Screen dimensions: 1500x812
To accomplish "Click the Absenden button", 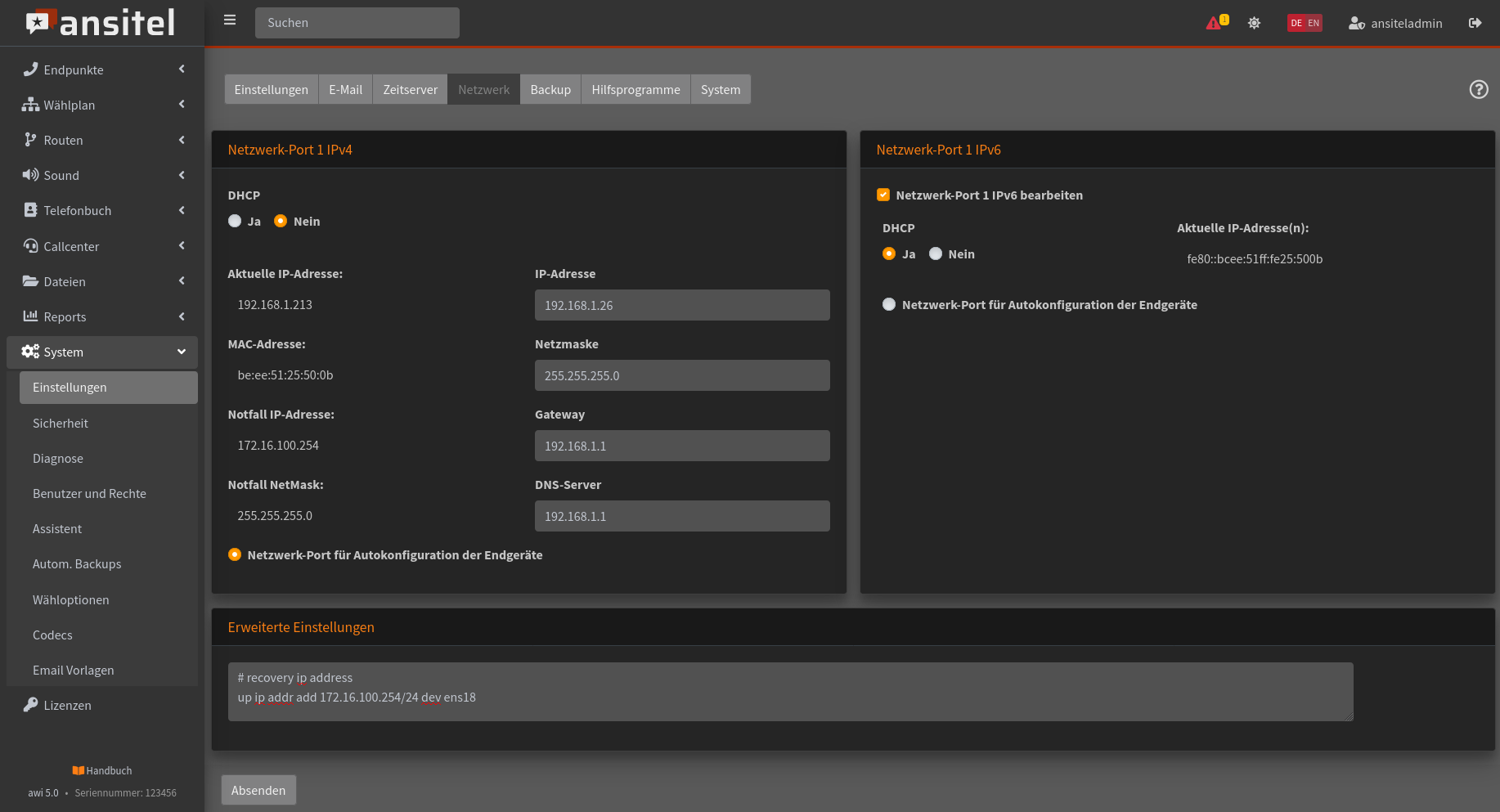I will pyautogui.click(x=258, y=790).
